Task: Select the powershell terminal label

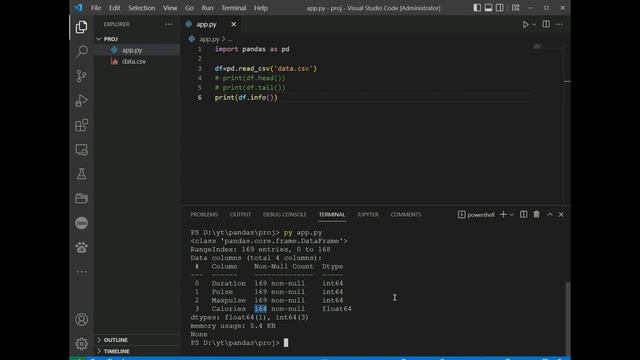Action: 476,215
